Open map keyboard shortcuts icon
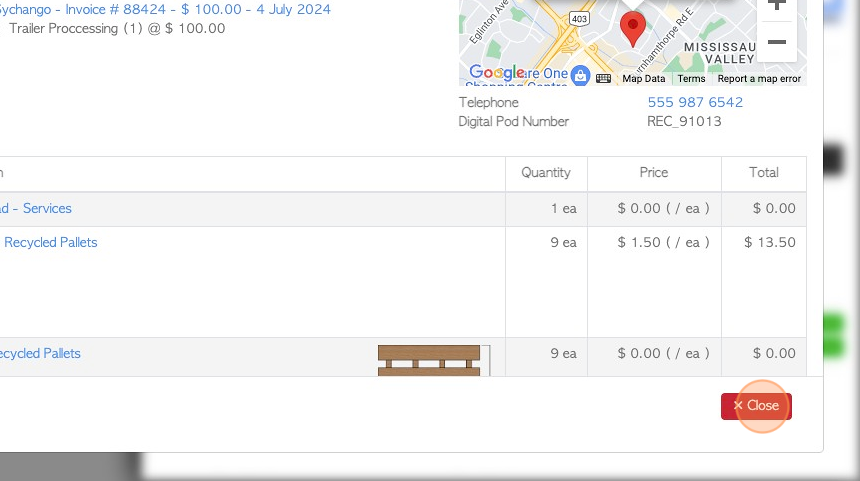This screenshot has height=481, width=860. pyautogui.click(x=603, y=78)
